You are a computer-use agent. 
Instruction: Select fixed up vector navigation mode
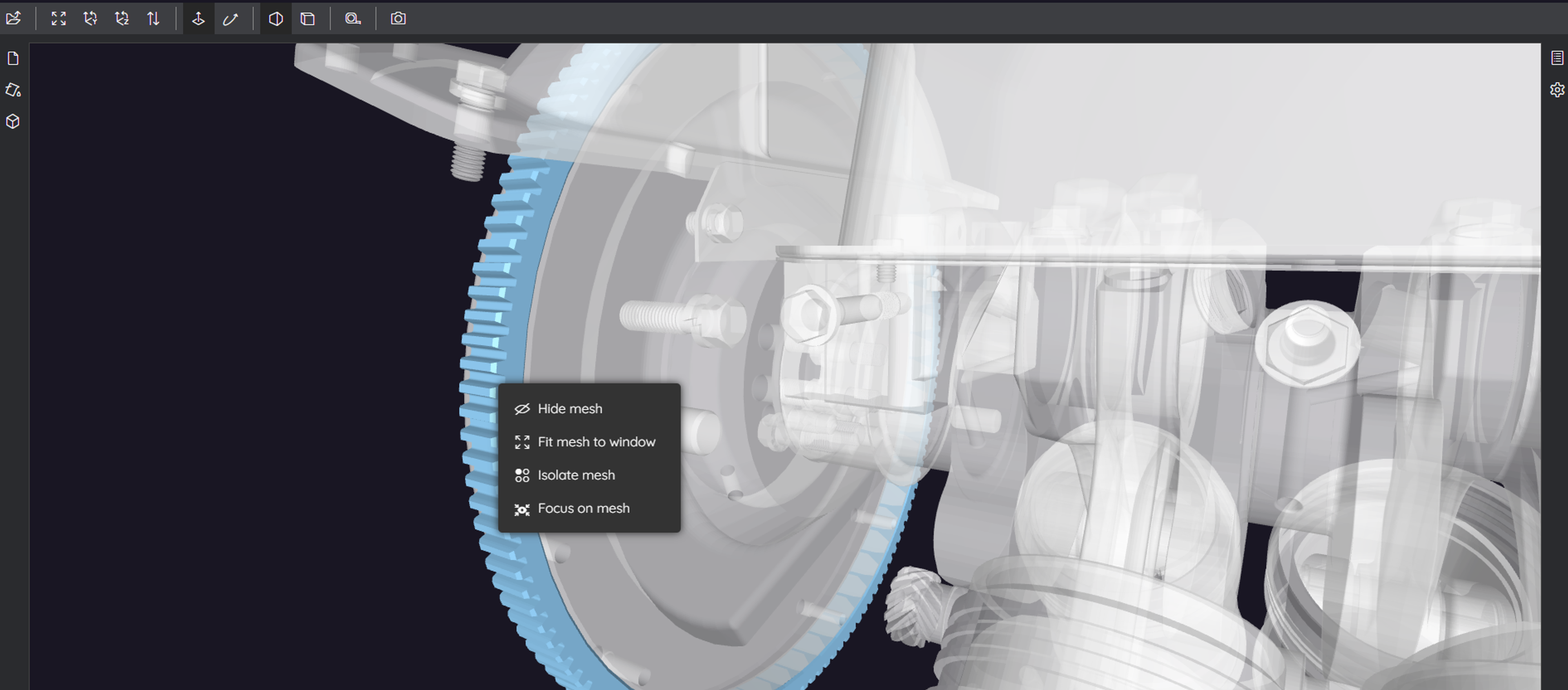point(198,18)
